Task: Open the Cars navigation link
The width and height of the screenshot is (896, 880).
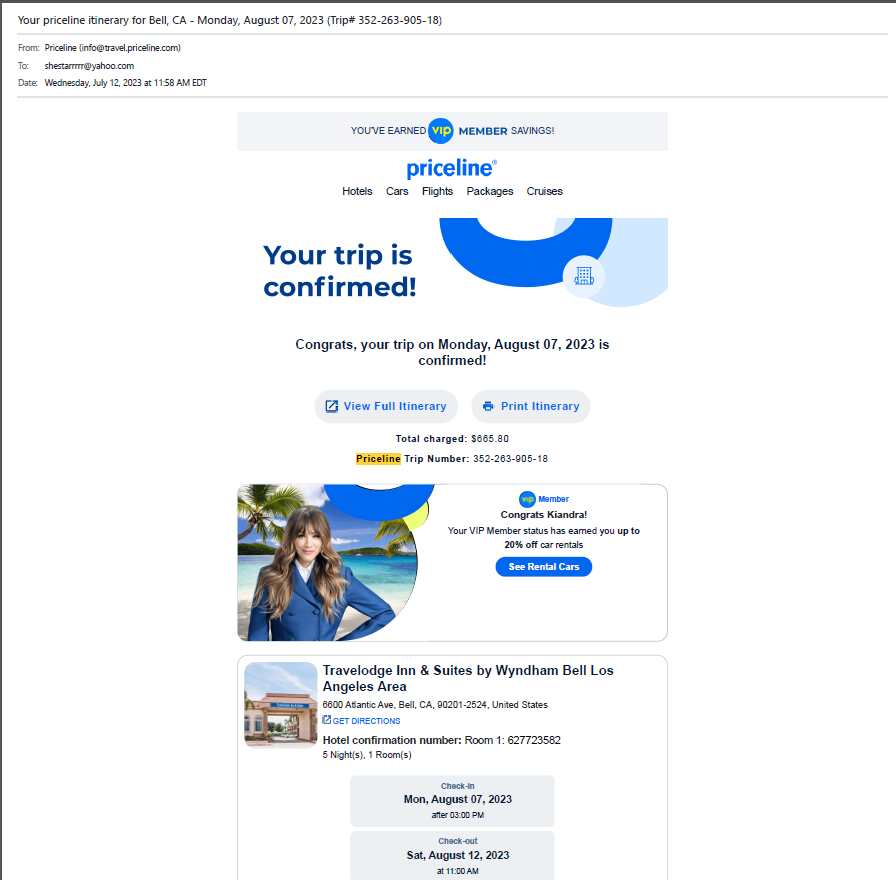Action: 397,191
